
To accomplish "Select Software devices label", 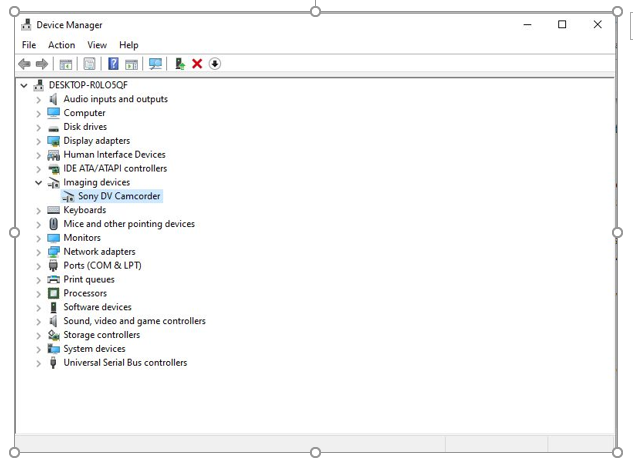I will pyautogui.click(x=97, y=307).
